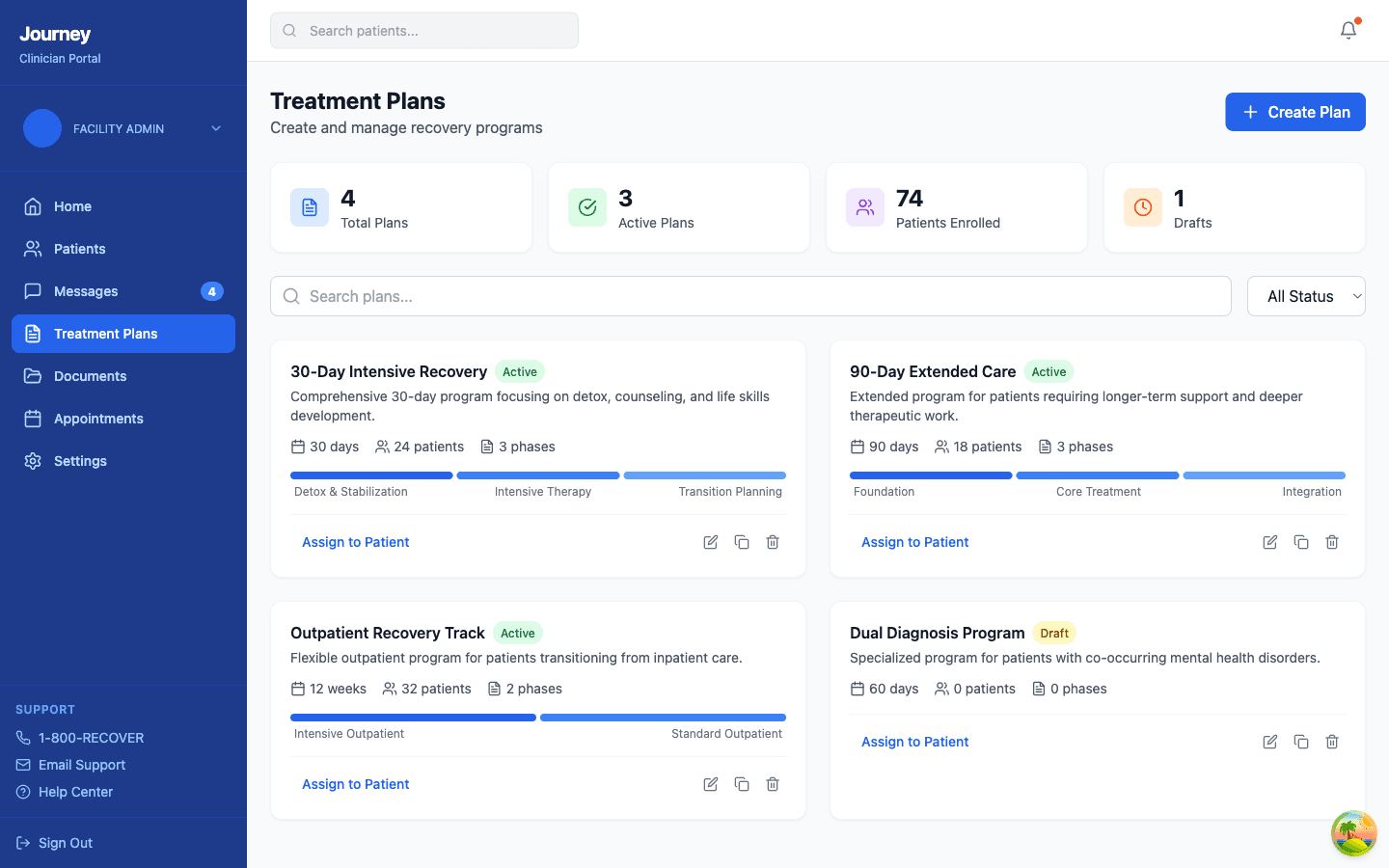Viewport: 1389px width, 868px height.
Task: Duplicate the 90-Day Extended Care plan
Action: (1301, 542)
